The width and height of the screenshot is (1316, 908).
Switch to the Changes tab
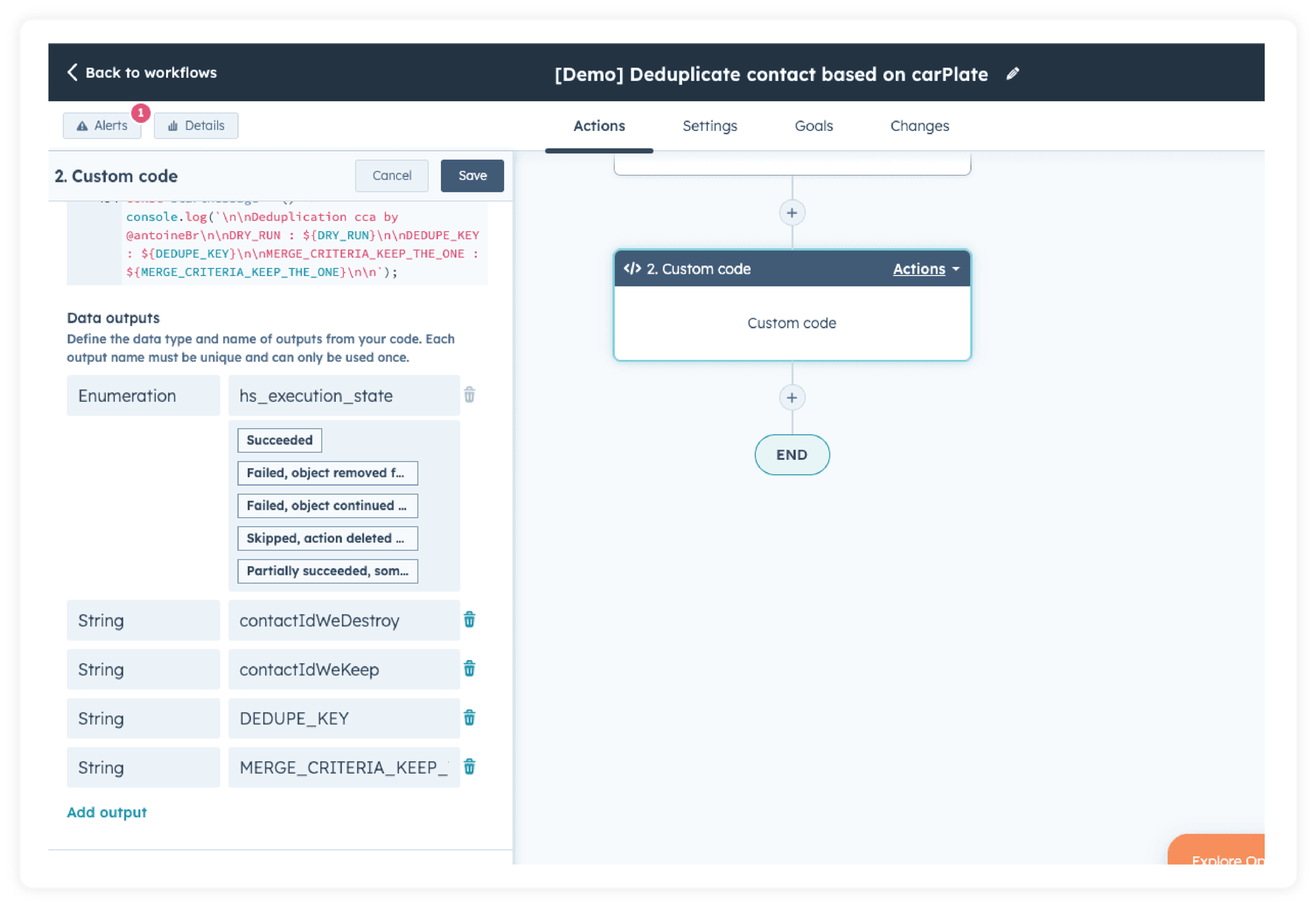[x=919, y=126]
